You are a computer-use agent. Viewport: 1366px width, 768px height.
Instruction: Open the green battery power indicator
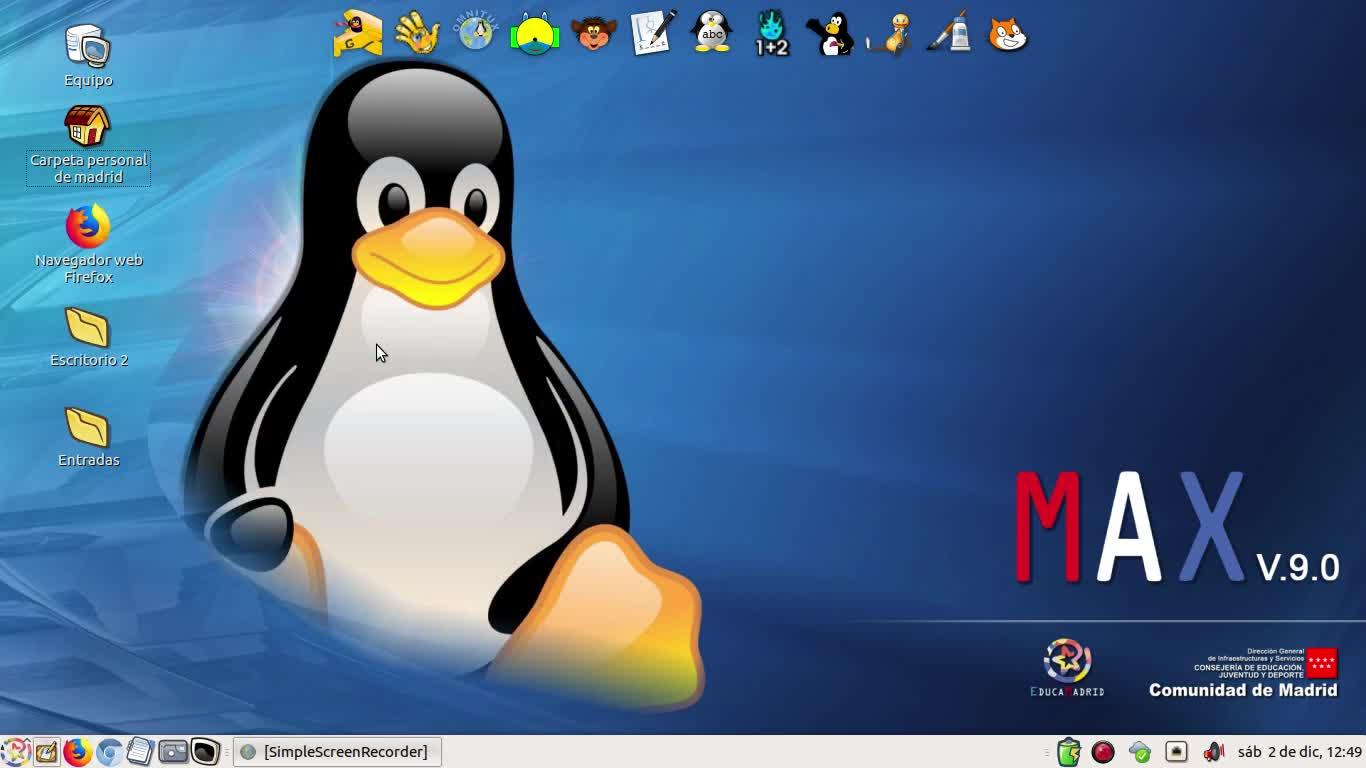coord(1069,751)
